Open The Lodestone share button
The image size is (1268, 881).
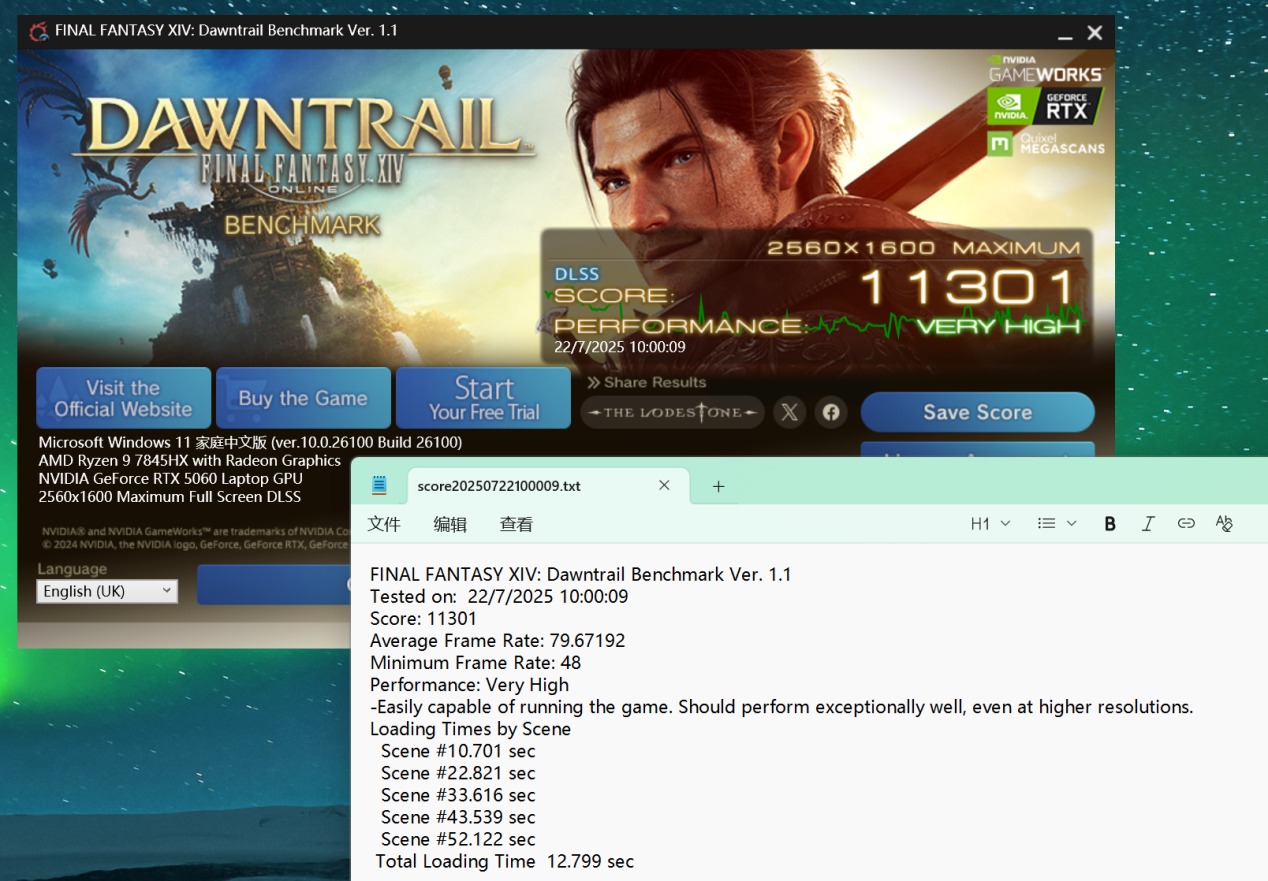pyautogui.click(x=673, y=412)
